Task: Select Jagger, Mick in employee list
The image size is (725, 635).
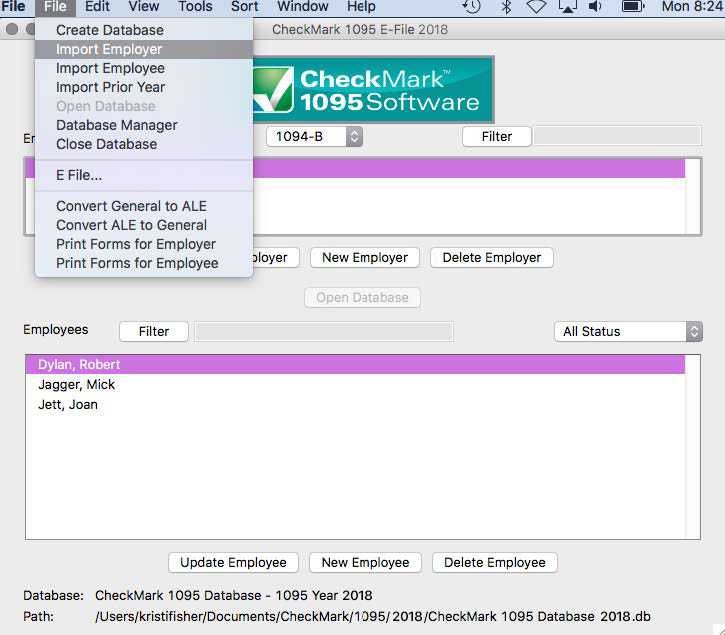Action: click(x=77, y=385)
